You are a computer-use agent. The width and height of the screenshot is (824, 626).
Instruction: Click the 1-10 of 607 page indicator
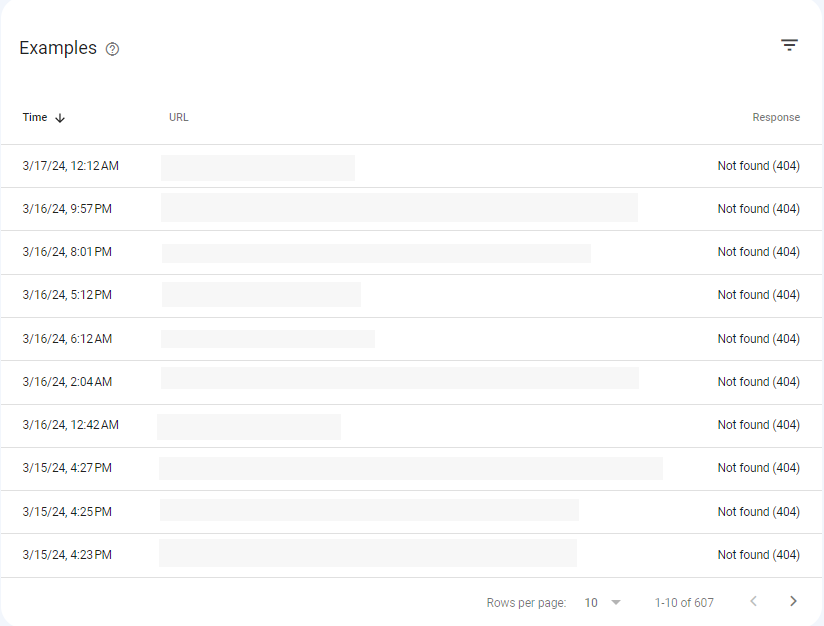(684, 602)
